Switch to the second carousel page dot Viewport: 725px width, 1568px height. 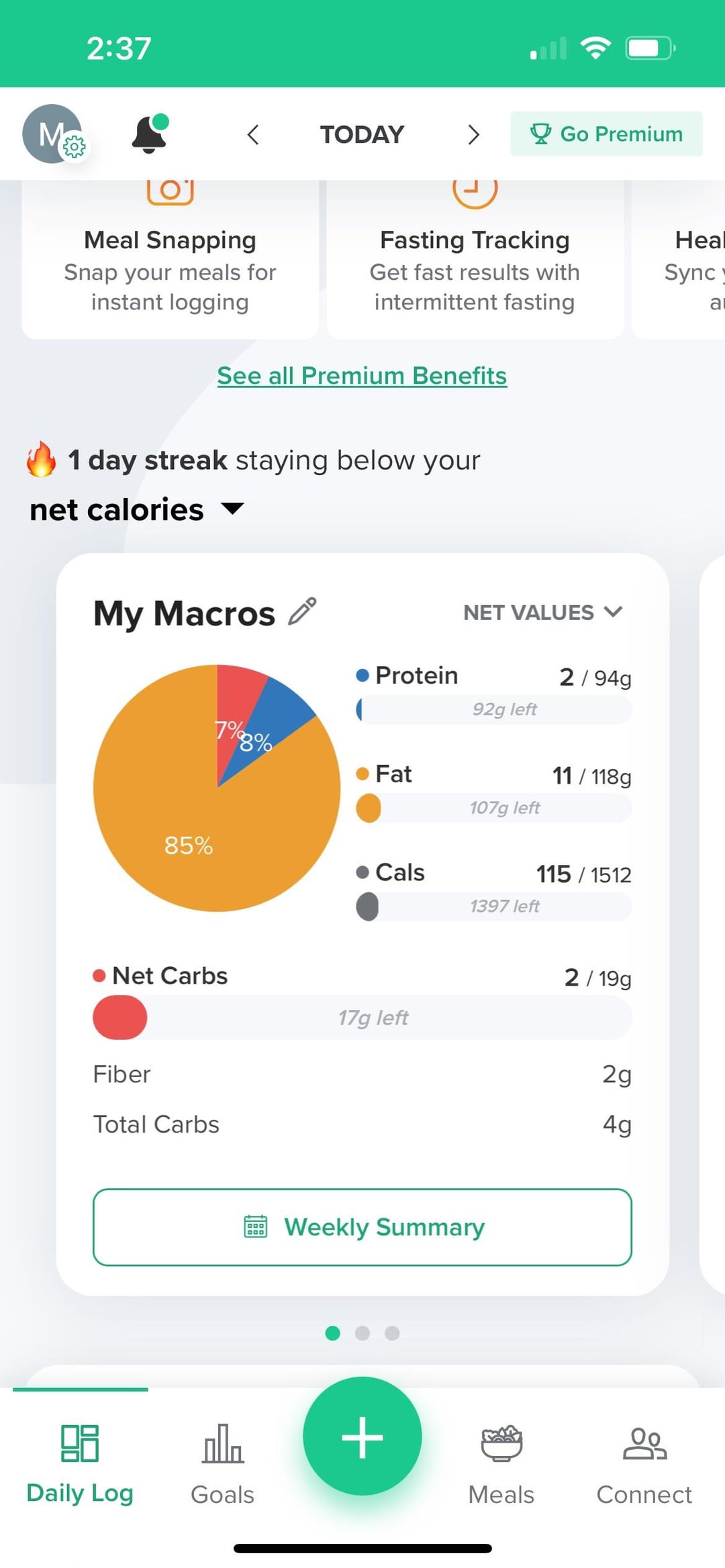click(x=362, y=1333)
